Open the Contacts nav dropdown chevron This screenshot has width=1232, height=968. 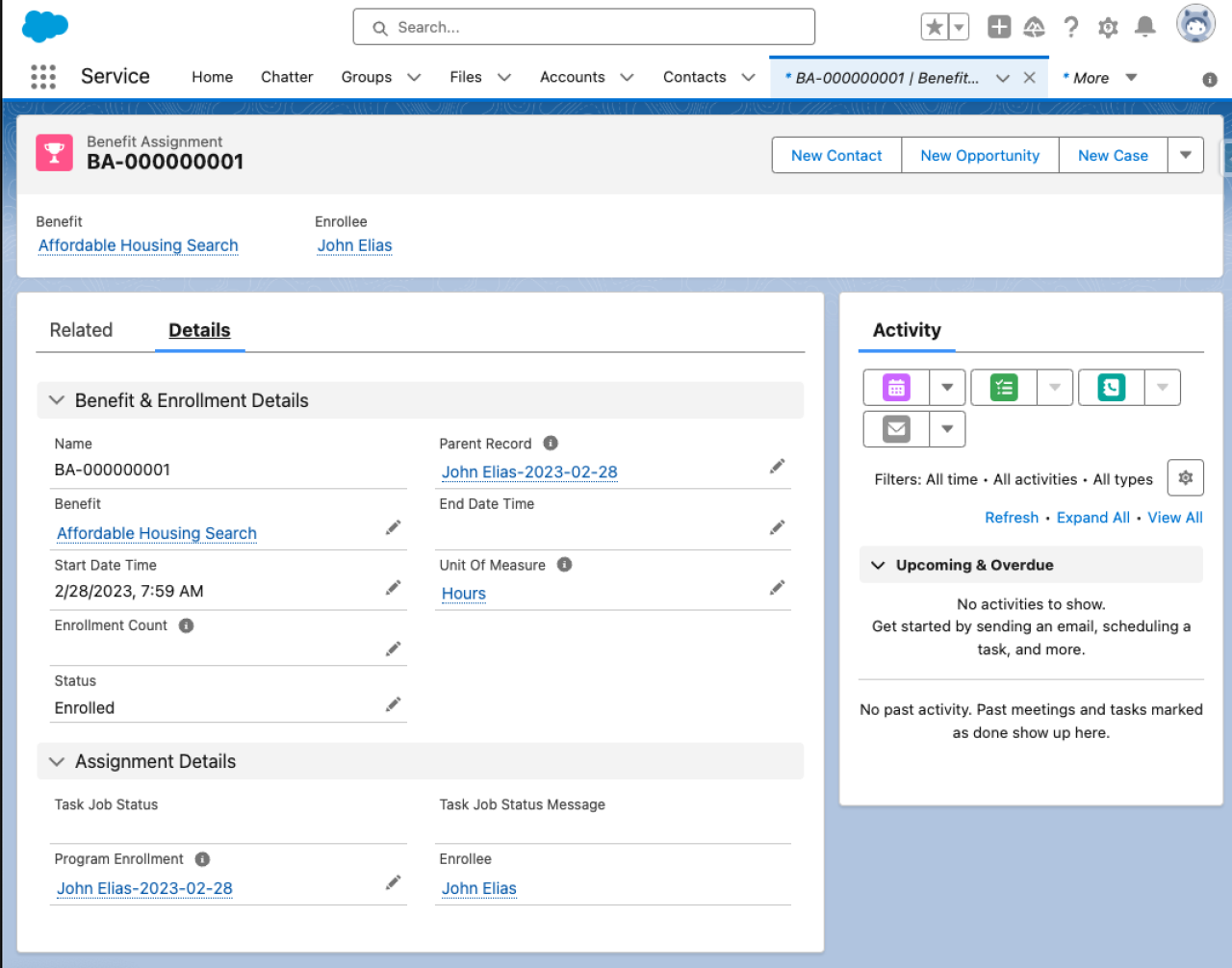[749, 78]
